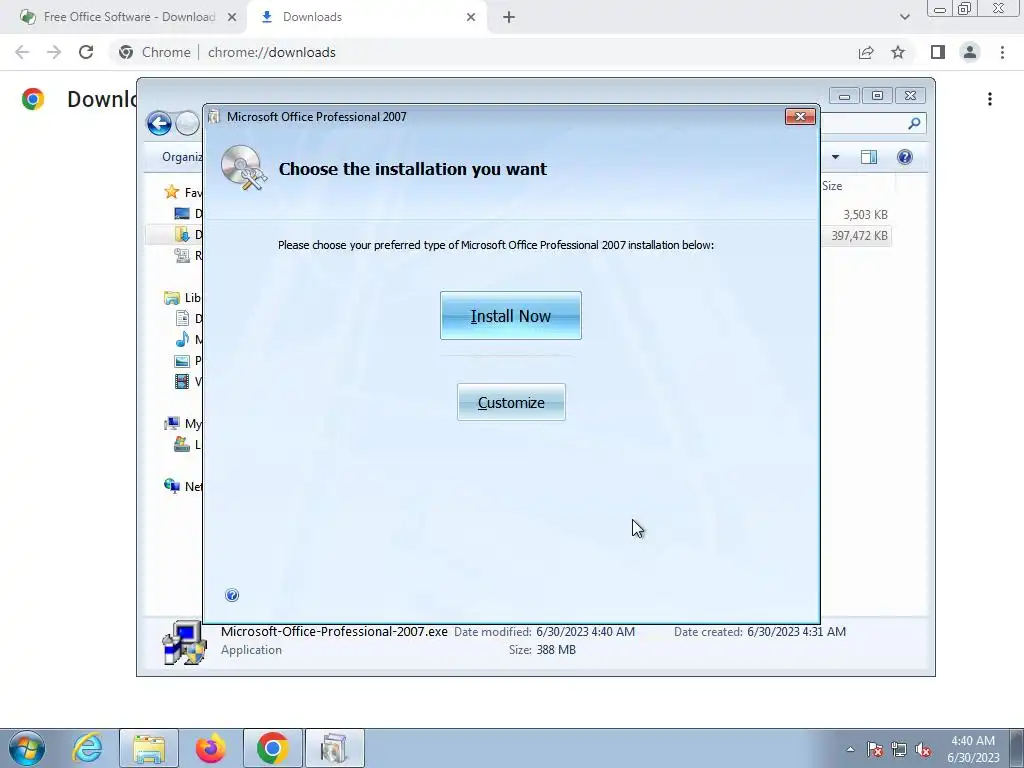The image size is (1024, 768).
Task: Go back in the Explorer window
Action: [x=159, y=123]
